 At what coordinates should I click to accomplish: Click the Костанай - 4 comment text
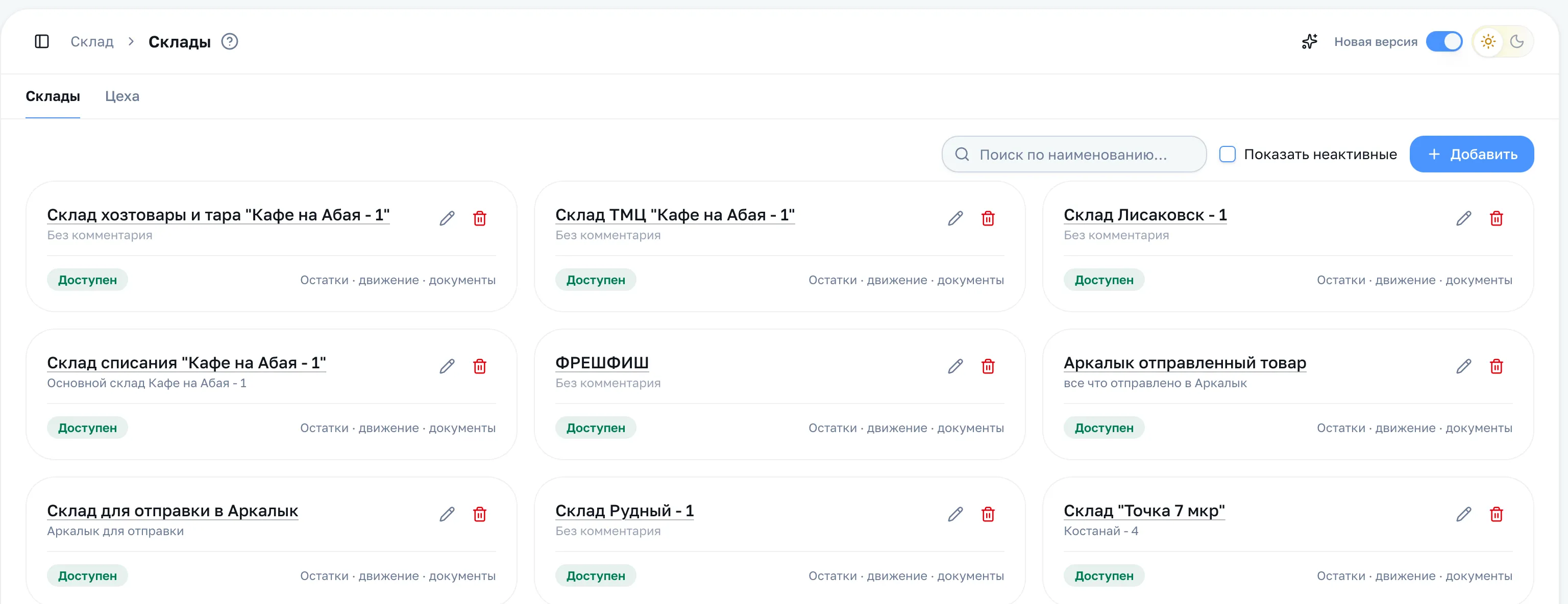coord(1100,531)
